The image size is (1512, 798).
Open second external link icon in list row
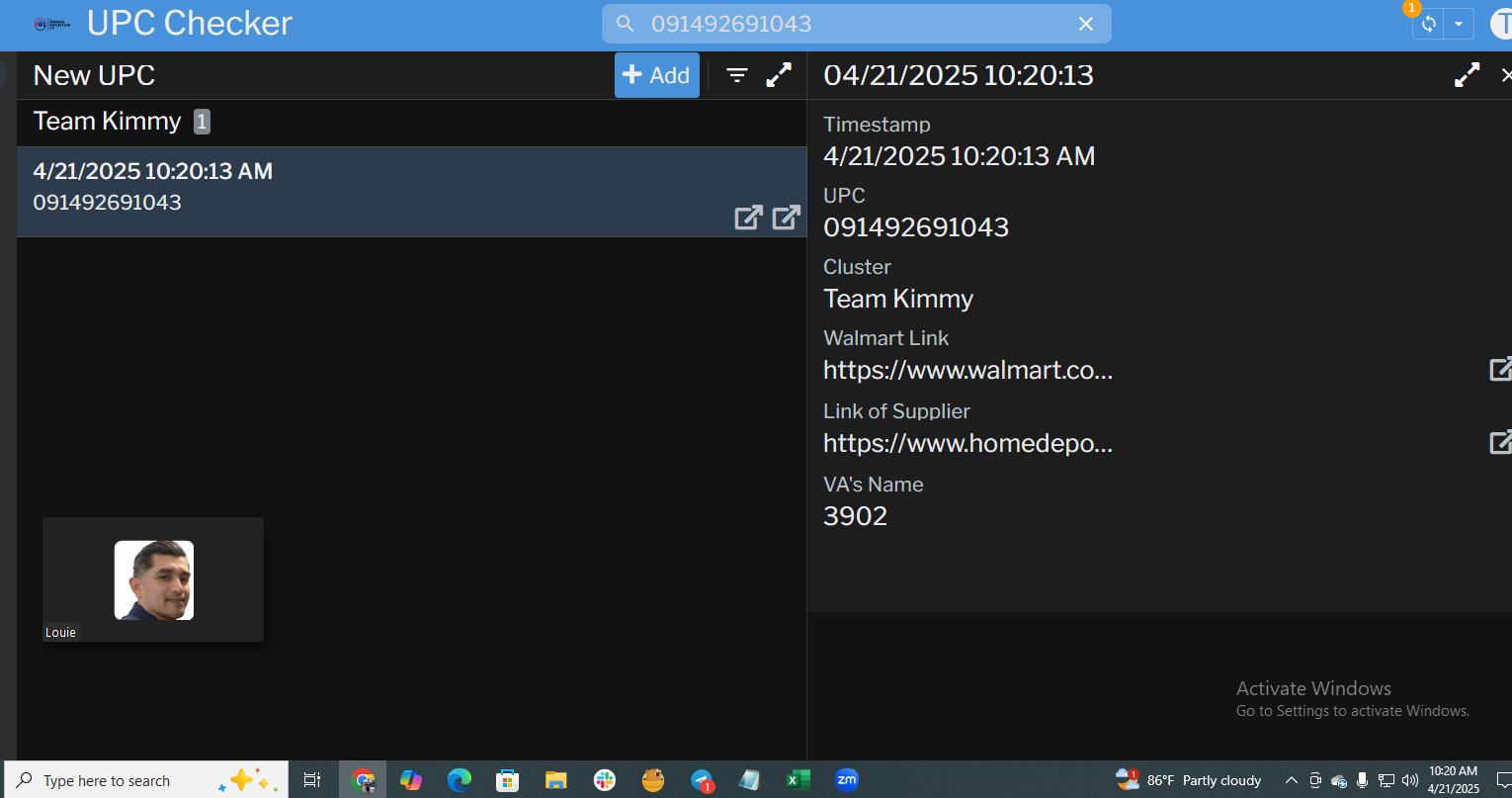(786, 218)
